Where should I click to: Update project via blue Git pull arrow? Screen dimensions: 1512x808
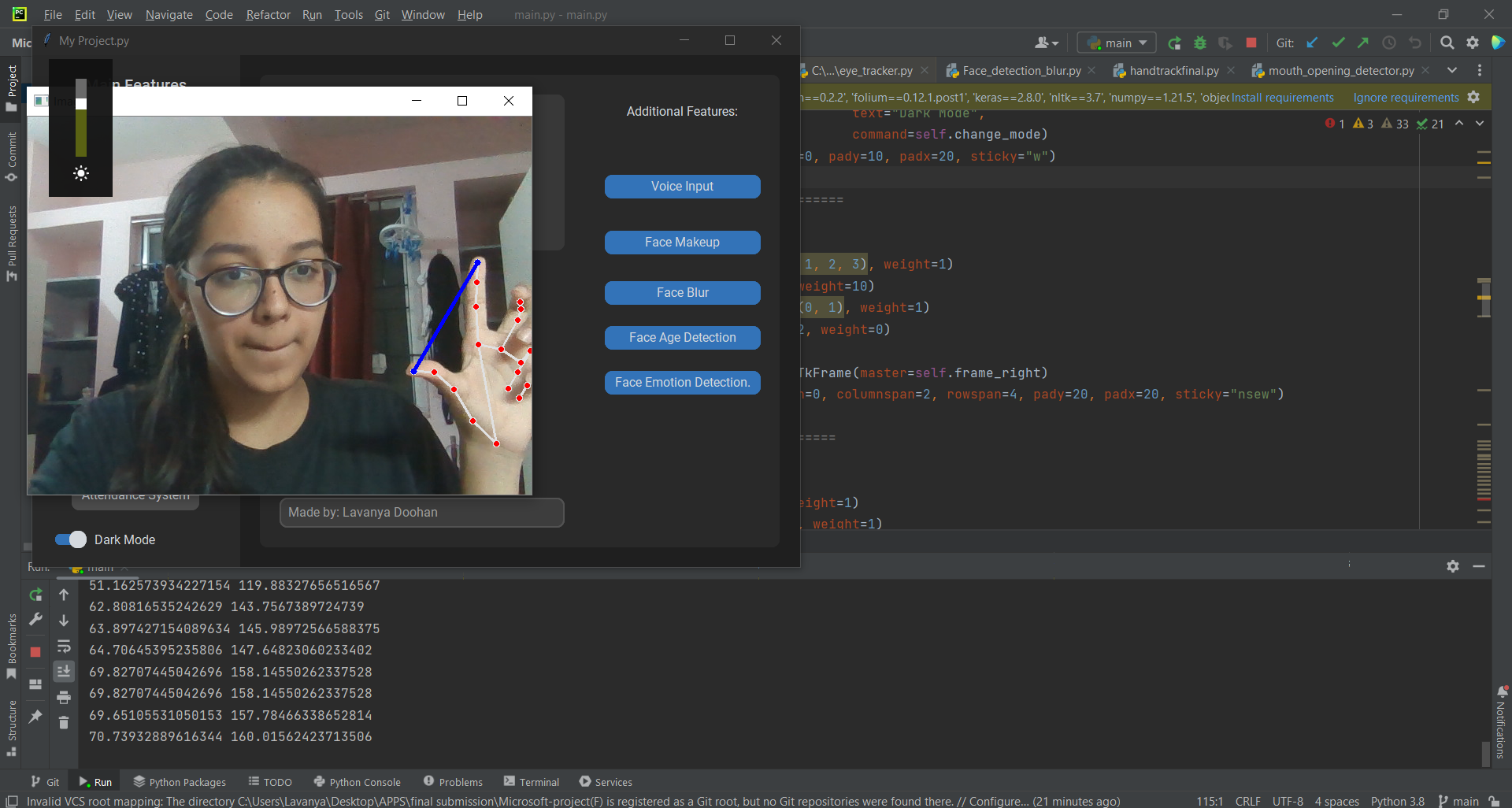click(1312, 43)
